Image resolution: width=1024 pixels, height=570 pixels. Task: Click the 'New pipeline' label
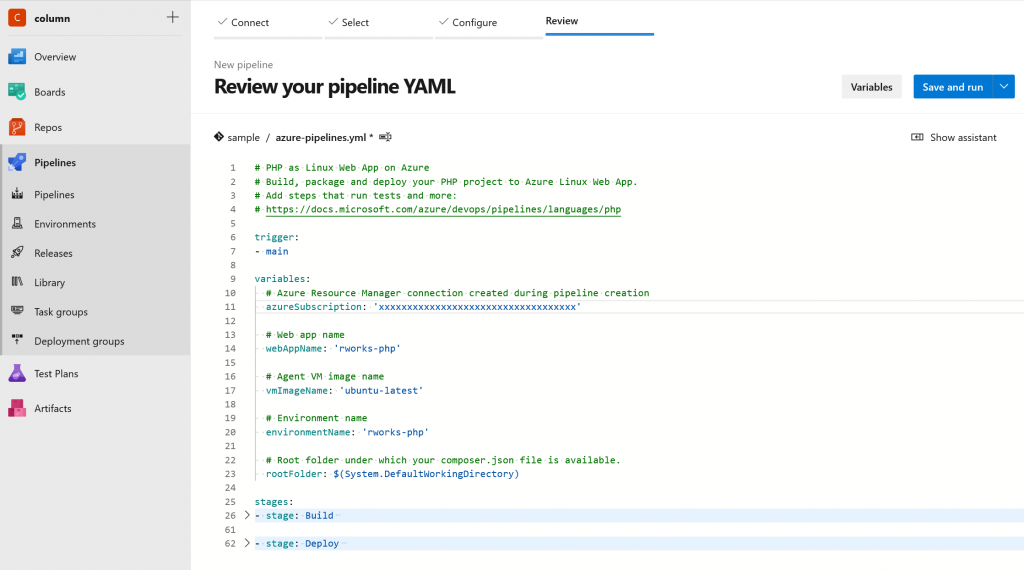(244, 65)
